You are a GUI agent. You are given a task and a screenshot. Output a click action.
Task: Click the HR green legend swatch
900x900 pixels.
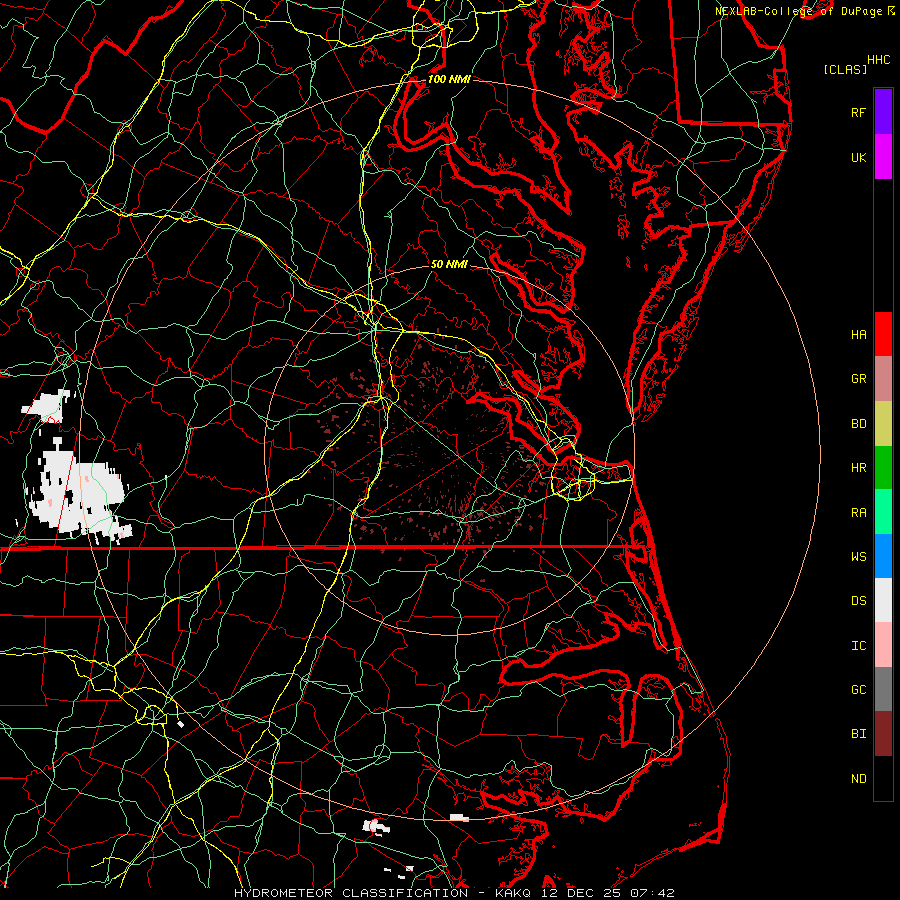point(883,467)
